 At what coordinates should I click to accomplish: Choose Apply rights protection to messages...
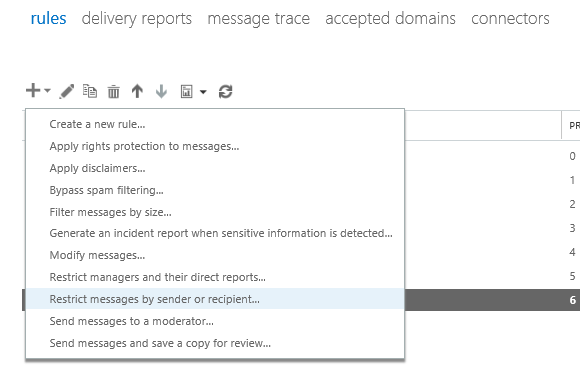215,146
